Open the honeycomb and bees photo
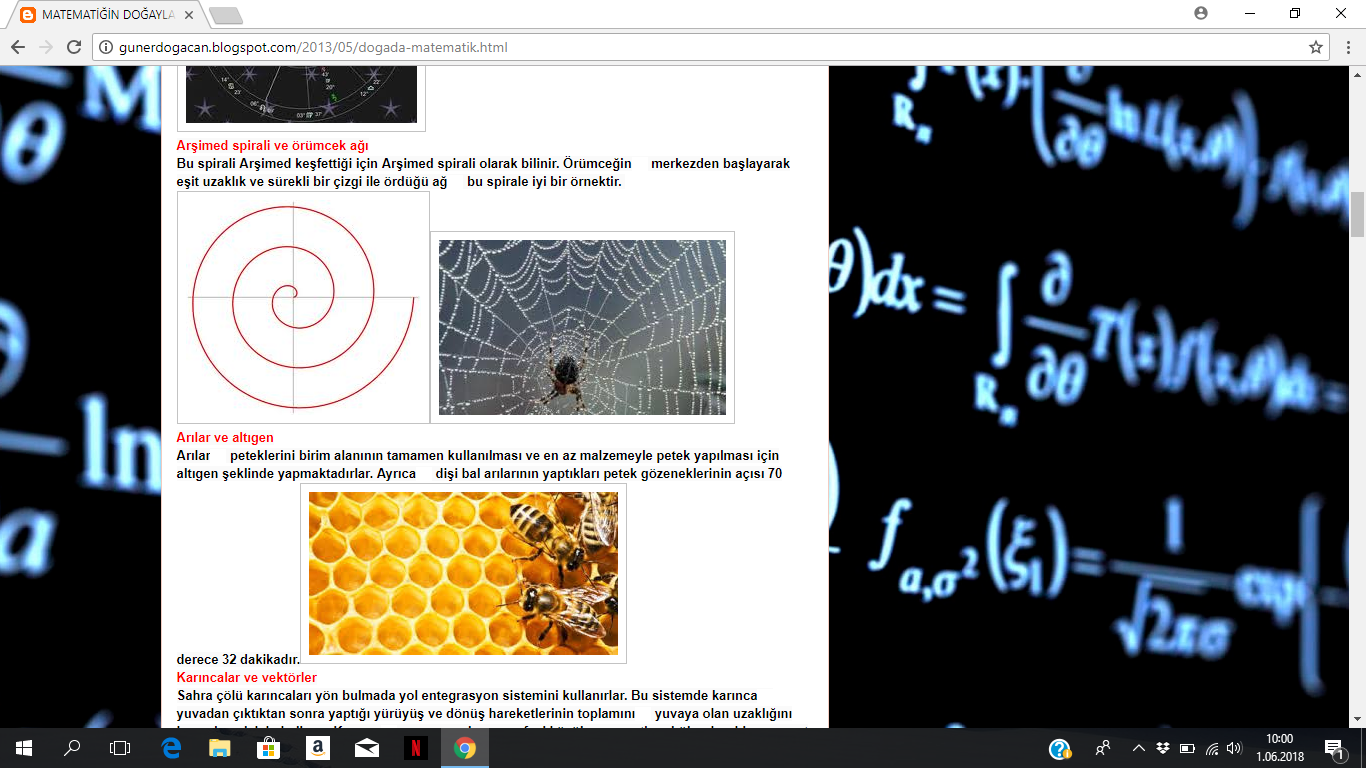Viewport: 1366px width, 768px height. (x=463, y=573)
